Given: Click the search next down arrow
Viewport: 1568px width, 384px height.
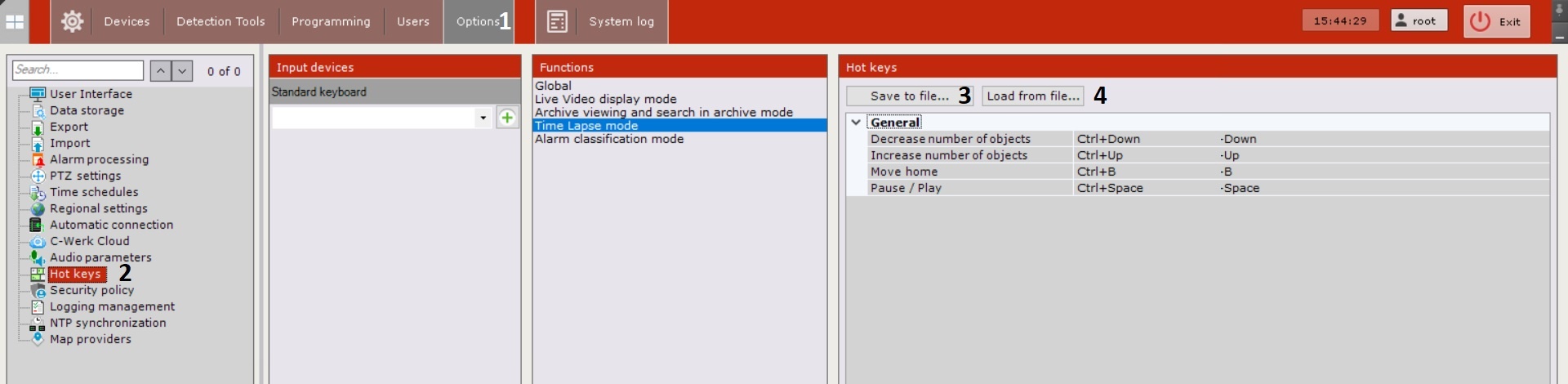Looking at the screenshot, I should 182,71.
